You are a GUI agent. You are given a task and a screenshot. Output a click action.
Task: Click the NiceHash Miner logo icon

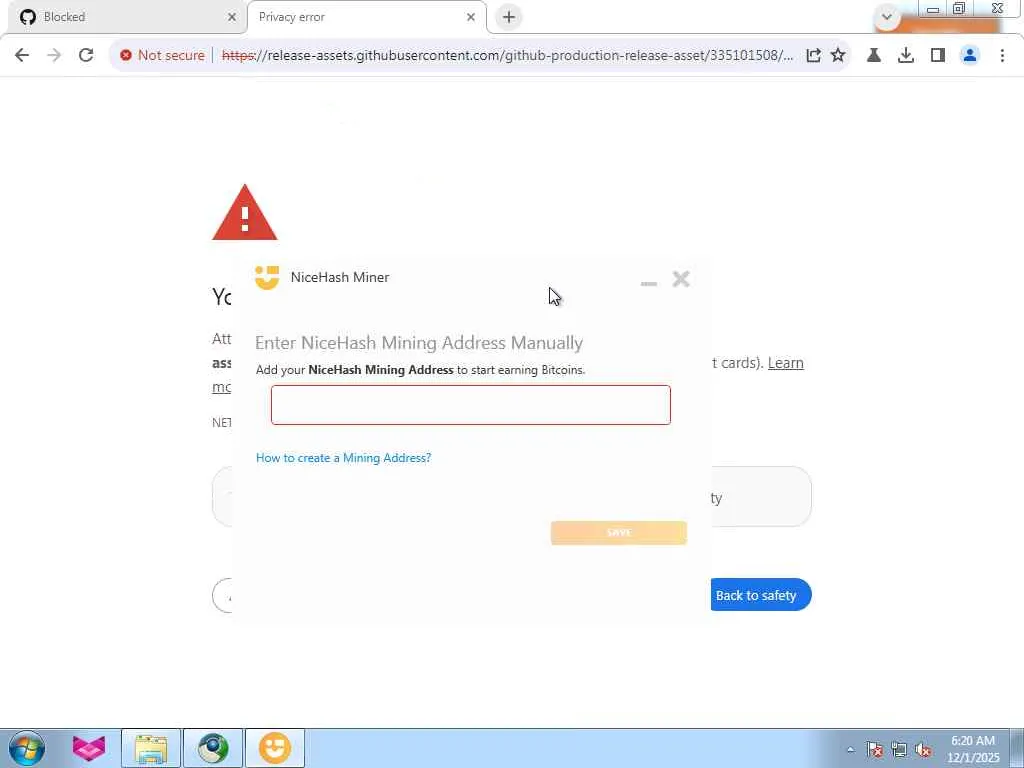click(x=267, y=278)
